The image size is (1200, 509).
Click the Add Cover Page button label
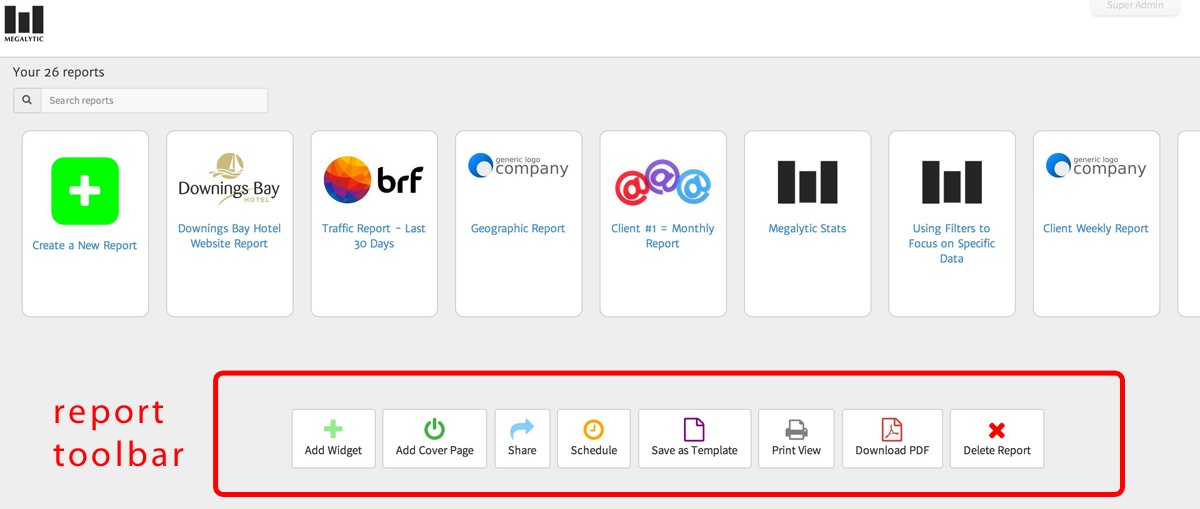[x=434, y=450]
